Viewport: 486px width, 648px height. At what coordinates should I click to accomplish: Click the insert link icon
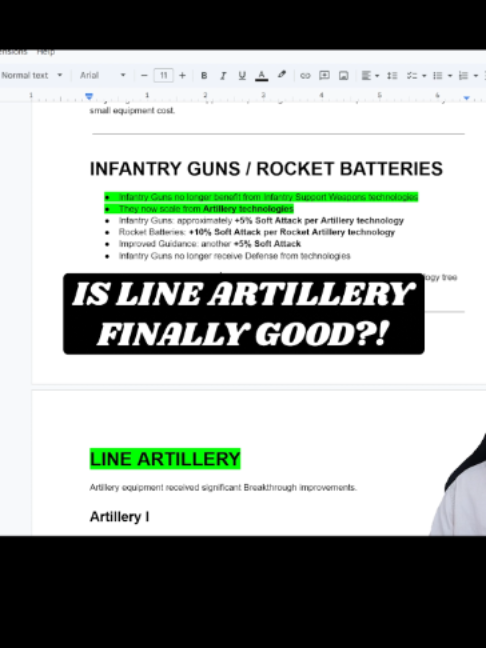[305, 76]
